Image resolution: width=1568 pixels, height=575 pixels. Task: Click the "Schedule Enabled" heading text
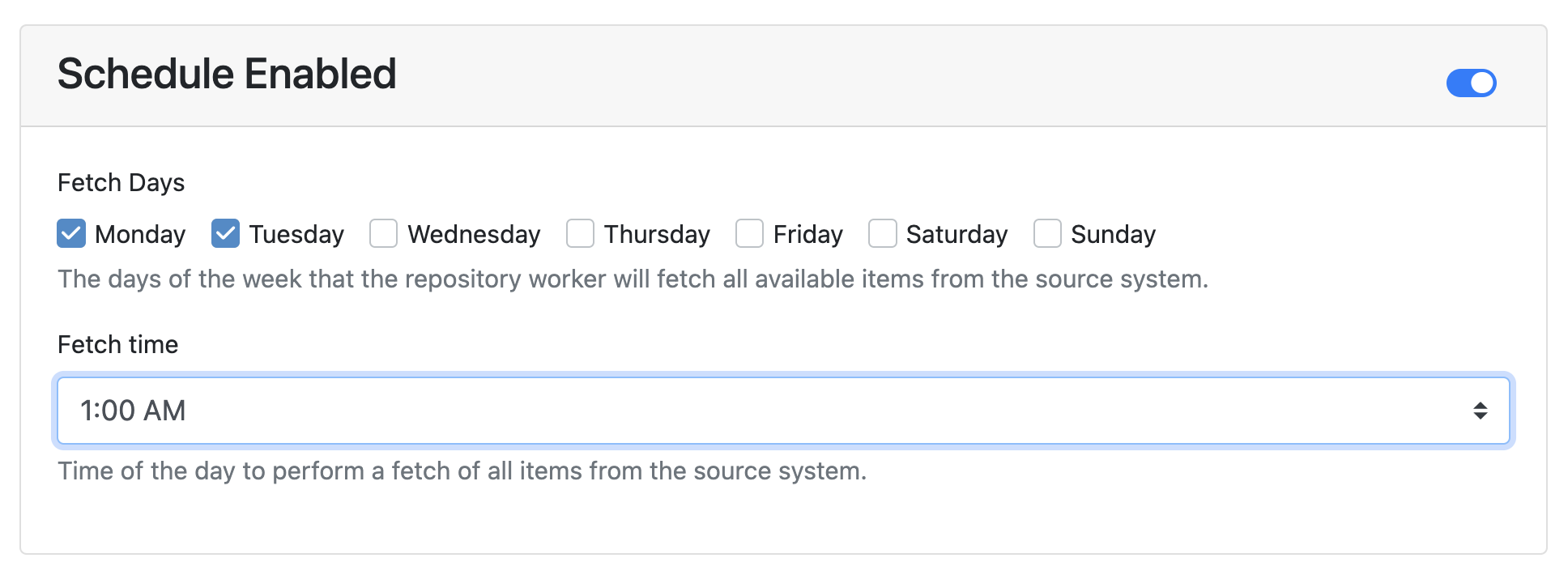click(227, 75)
